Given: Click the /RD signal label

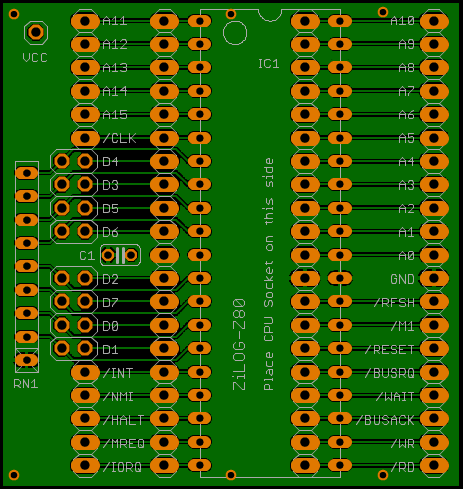Looking at the screenshot, I should [x=402, y=467].
